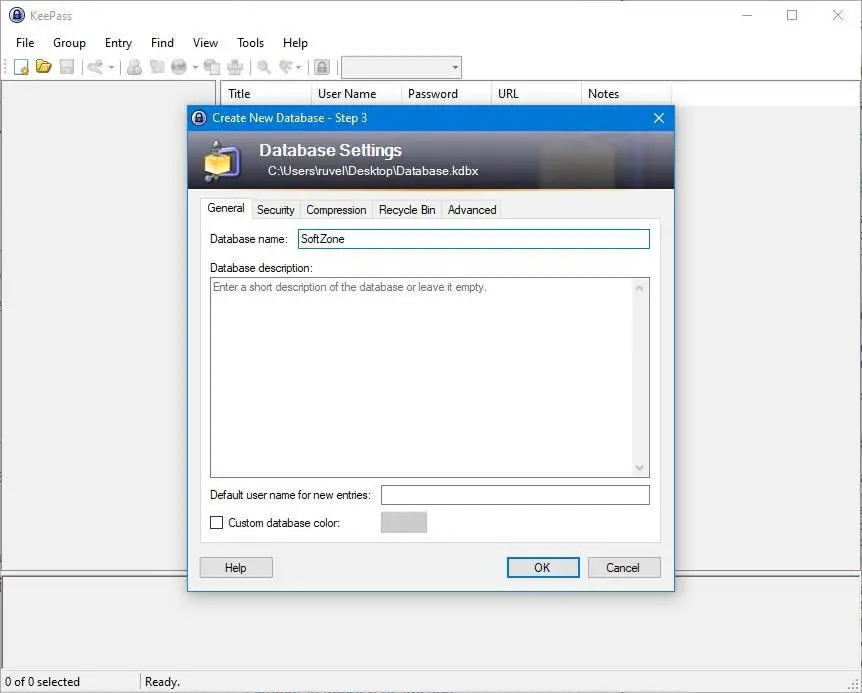
Task: Click the Notes column header
Action: (x=626, y=93)
